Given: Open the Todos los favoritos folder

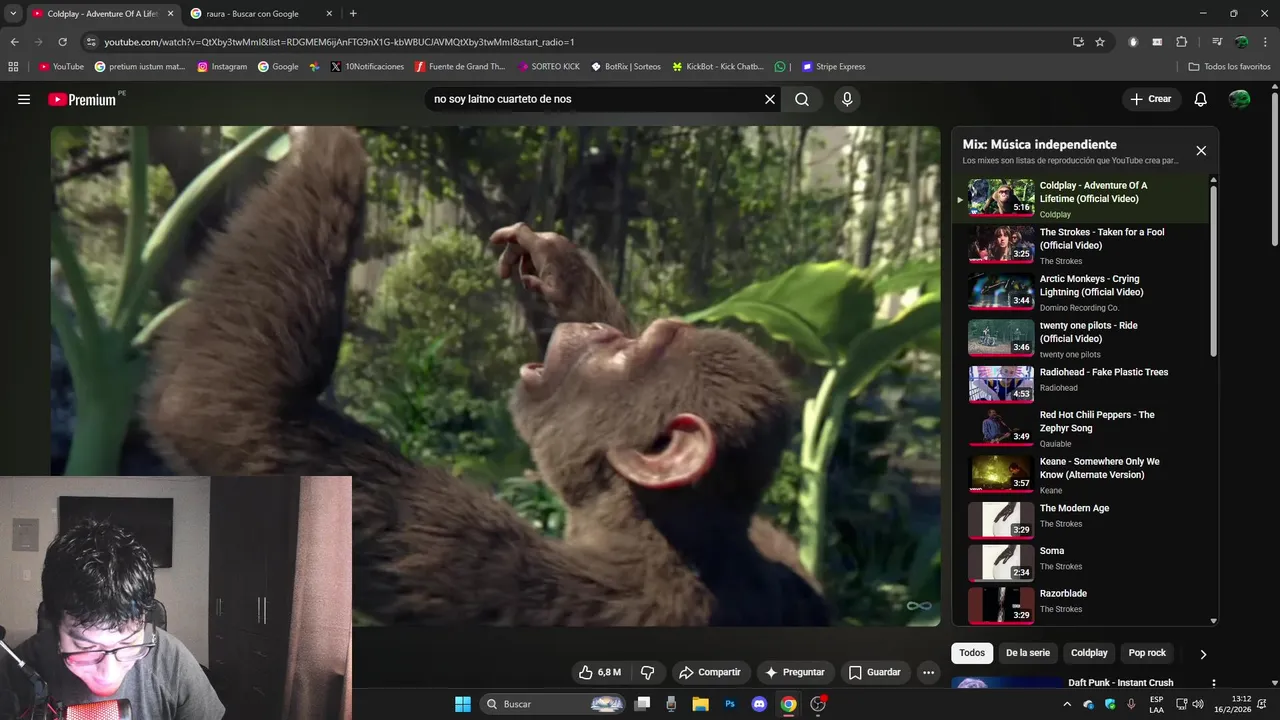Looking at the screenshot, I should click(1229, 67).
